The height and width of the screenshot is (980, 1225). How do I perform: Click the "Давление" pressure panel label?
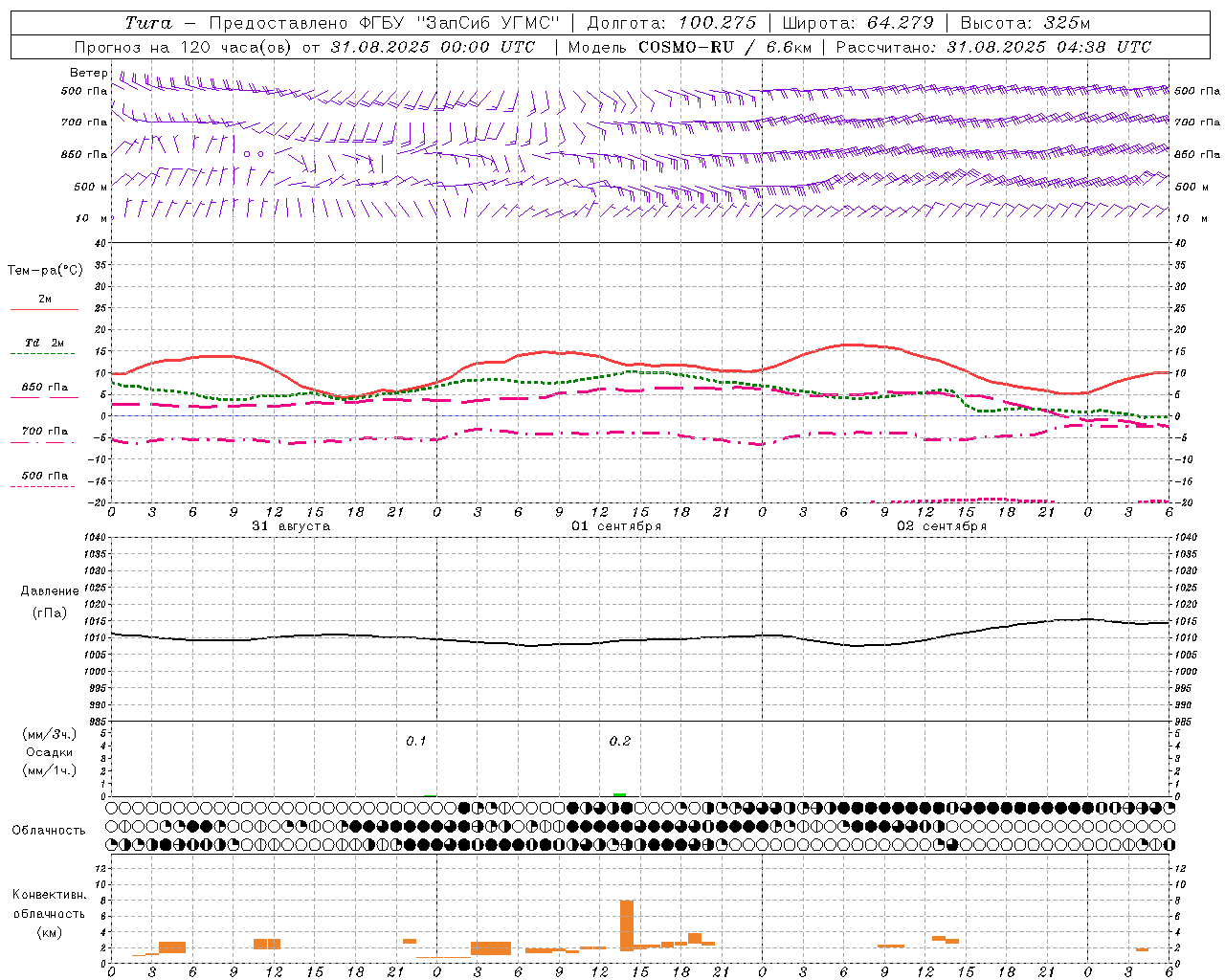[50, 591]
